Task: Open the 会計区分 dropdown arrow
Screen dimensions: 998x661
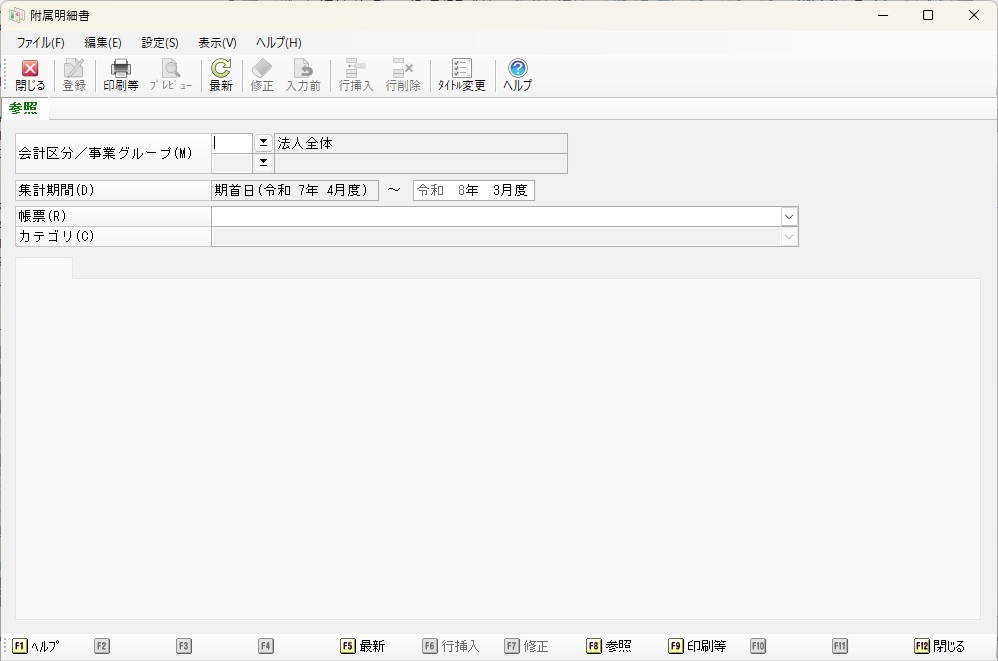Action: (264, 143)
